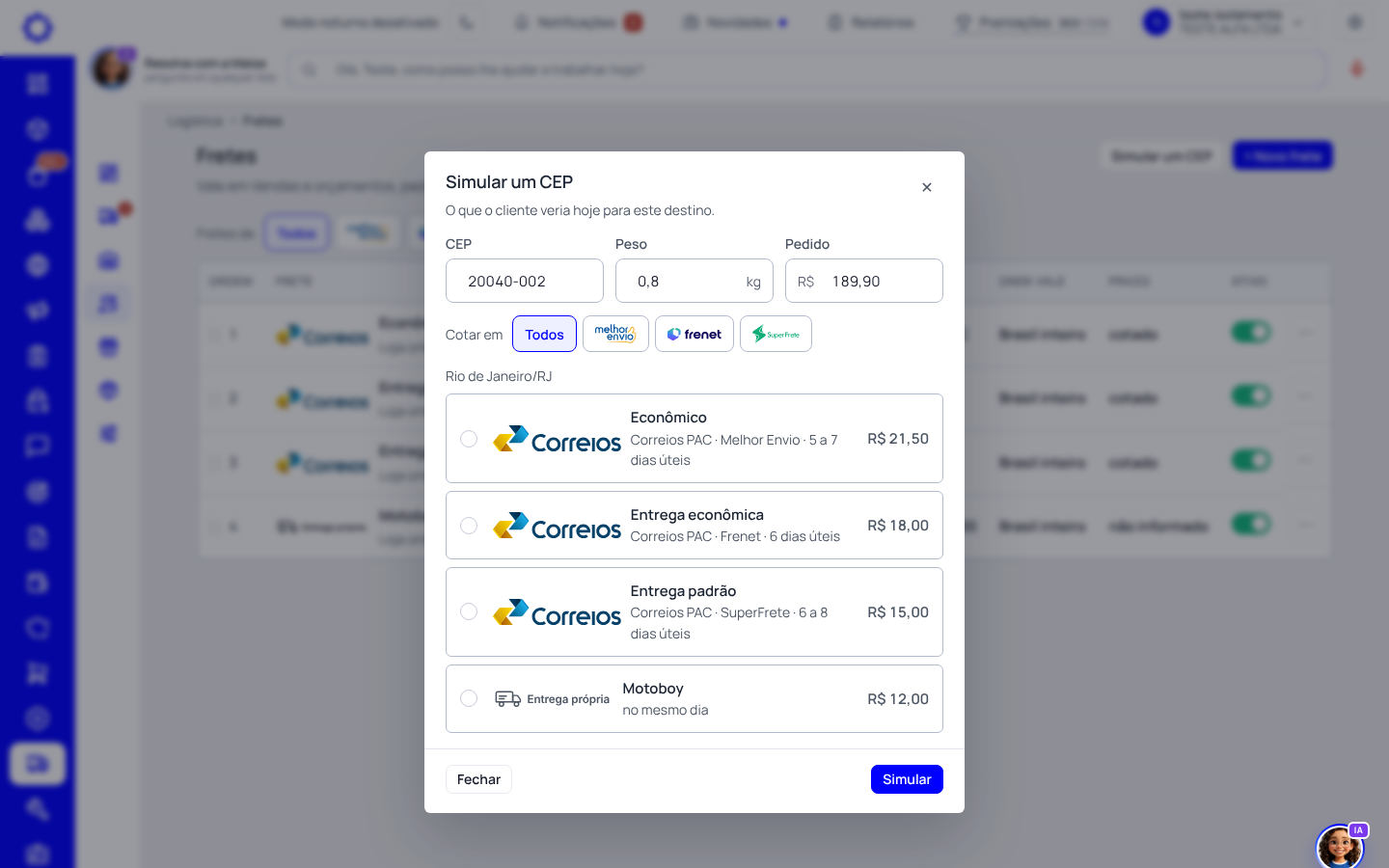Click the Rio de Janeiro/RJ destination text

point(499,376)
